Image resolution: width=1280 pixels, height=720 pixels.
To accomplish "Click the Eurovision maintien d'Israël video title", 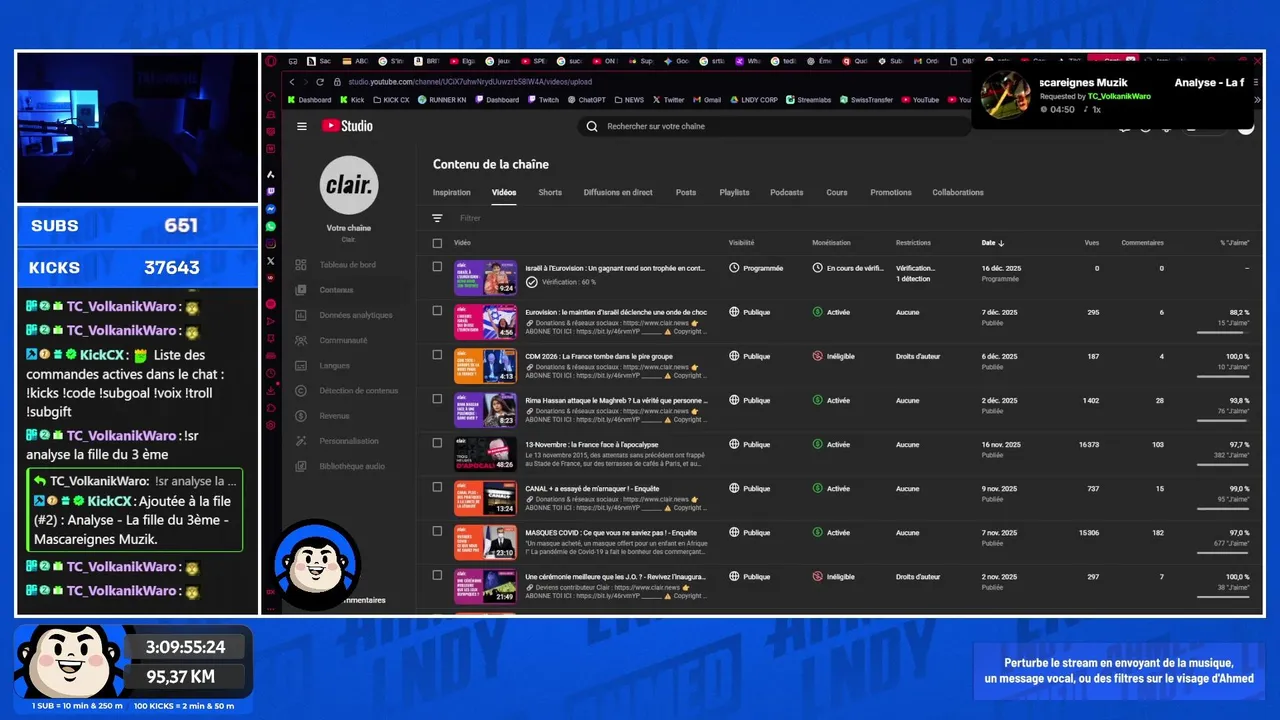I will click(616, 312).
